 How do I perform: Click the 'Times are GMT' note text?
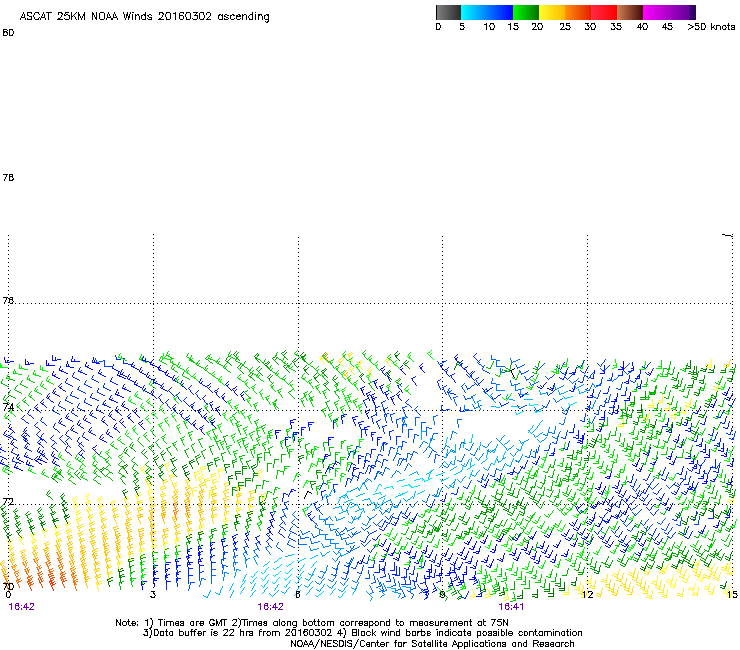coord(193,623)
